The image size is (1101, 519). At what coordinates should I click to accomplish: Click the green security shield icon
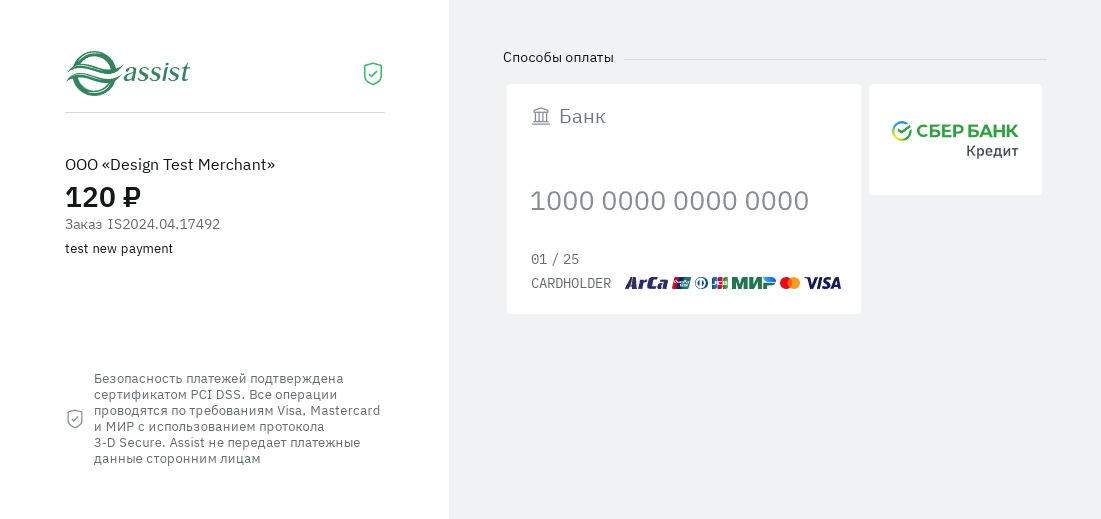point(373,74)
